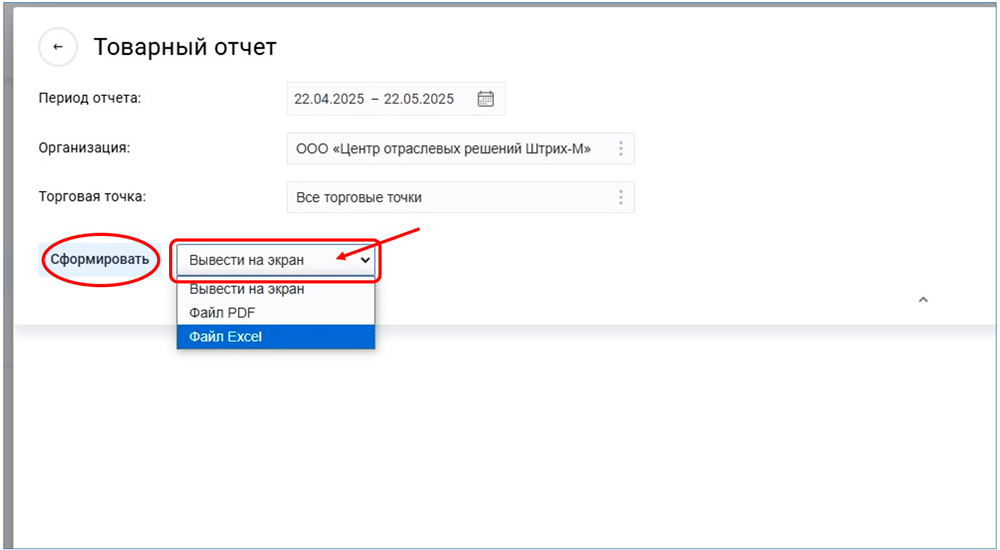Open the calendar picker icon

click(x=486, y=98)
